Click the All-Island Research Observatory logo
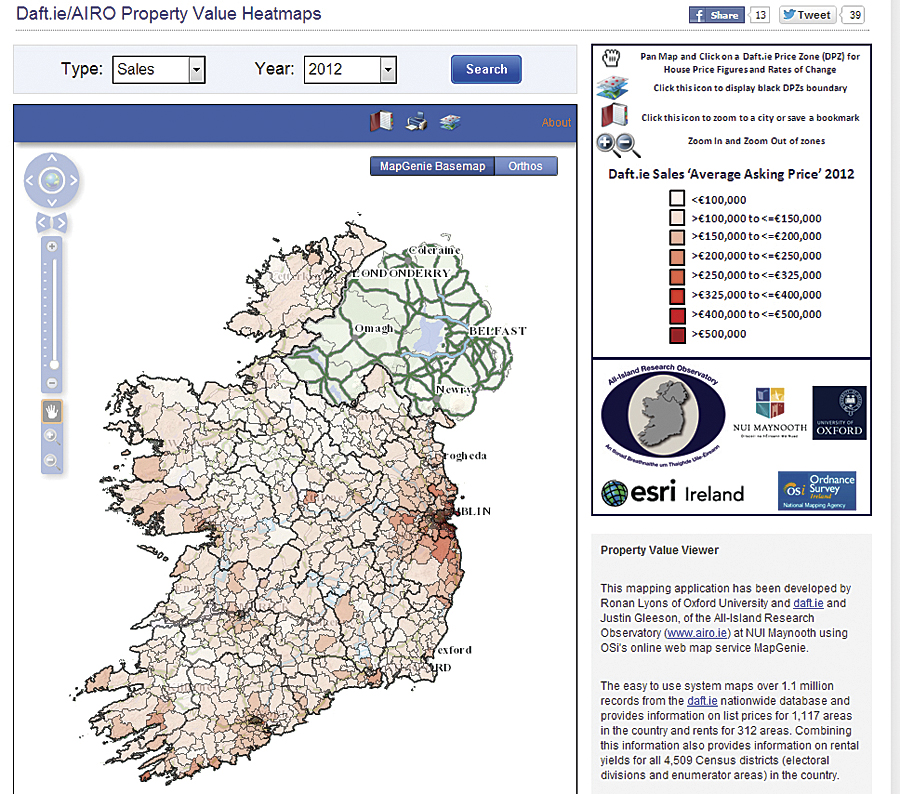This screenshot has width=900, height=794. coord(663,415)
